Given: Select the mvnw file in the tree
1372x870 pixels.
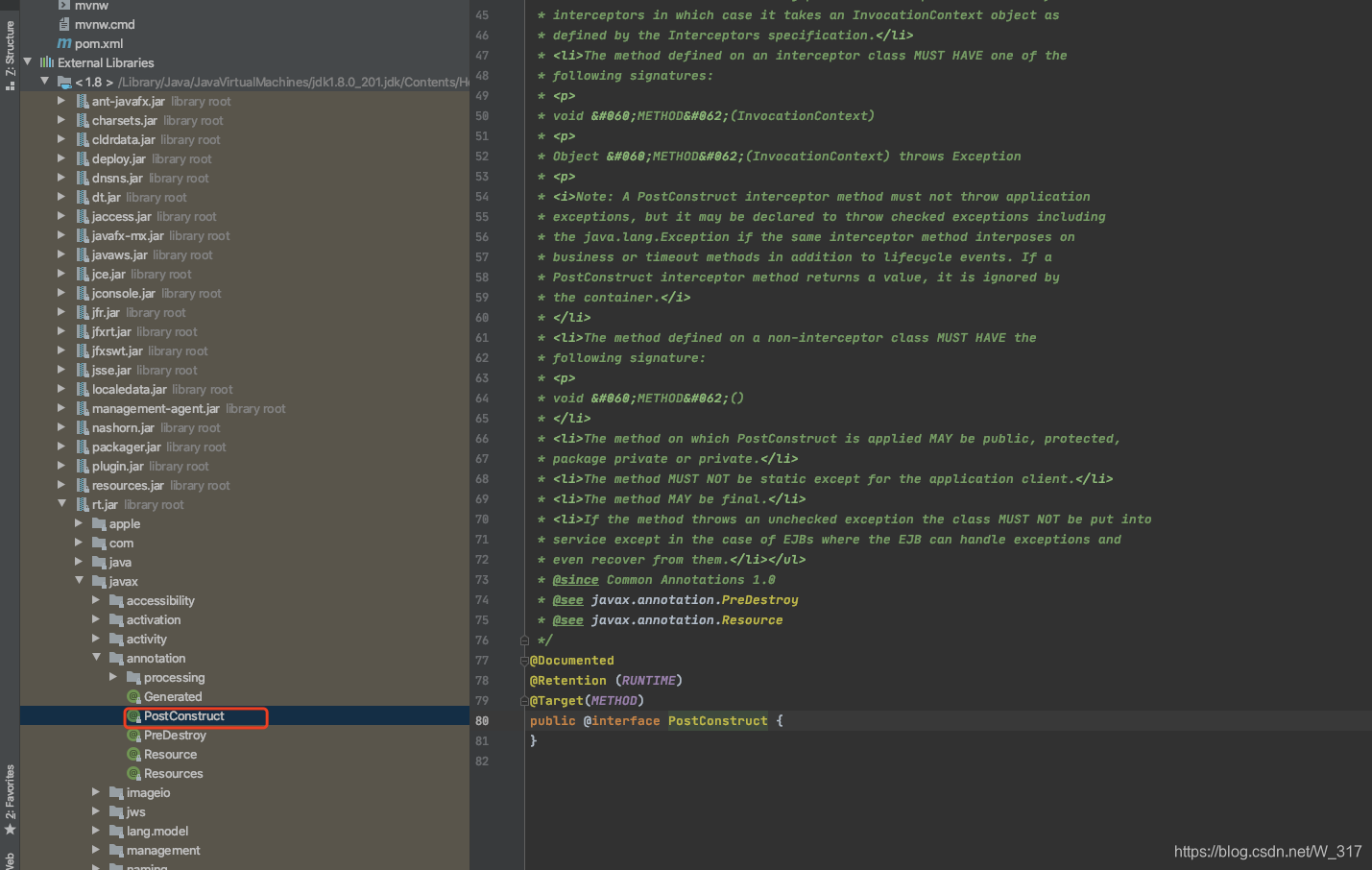Looking at the screenshot, I should (91, 6).
